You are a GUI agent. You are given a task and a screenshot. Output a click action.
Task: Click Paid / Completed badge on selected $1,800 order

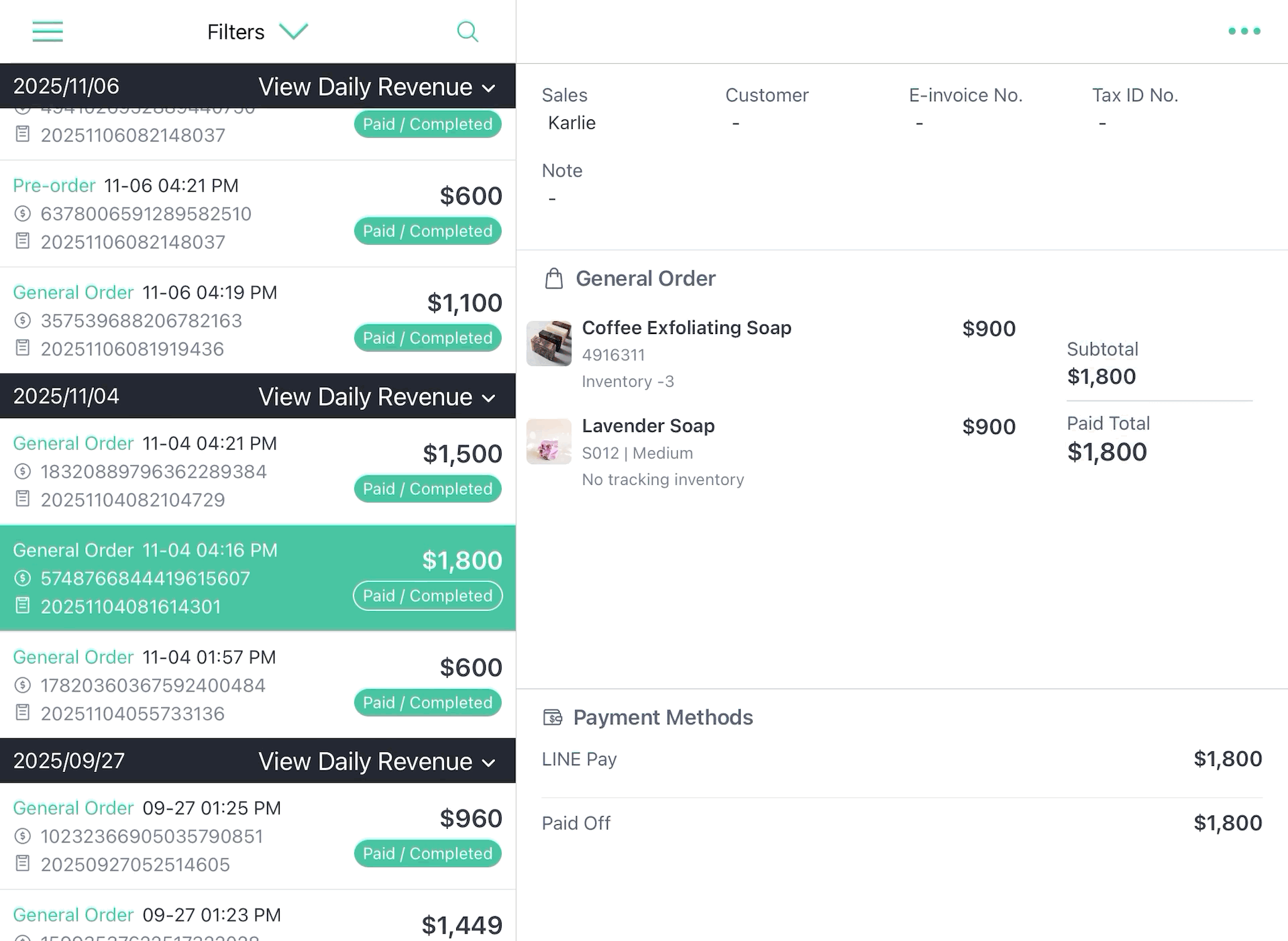point(428,596)
